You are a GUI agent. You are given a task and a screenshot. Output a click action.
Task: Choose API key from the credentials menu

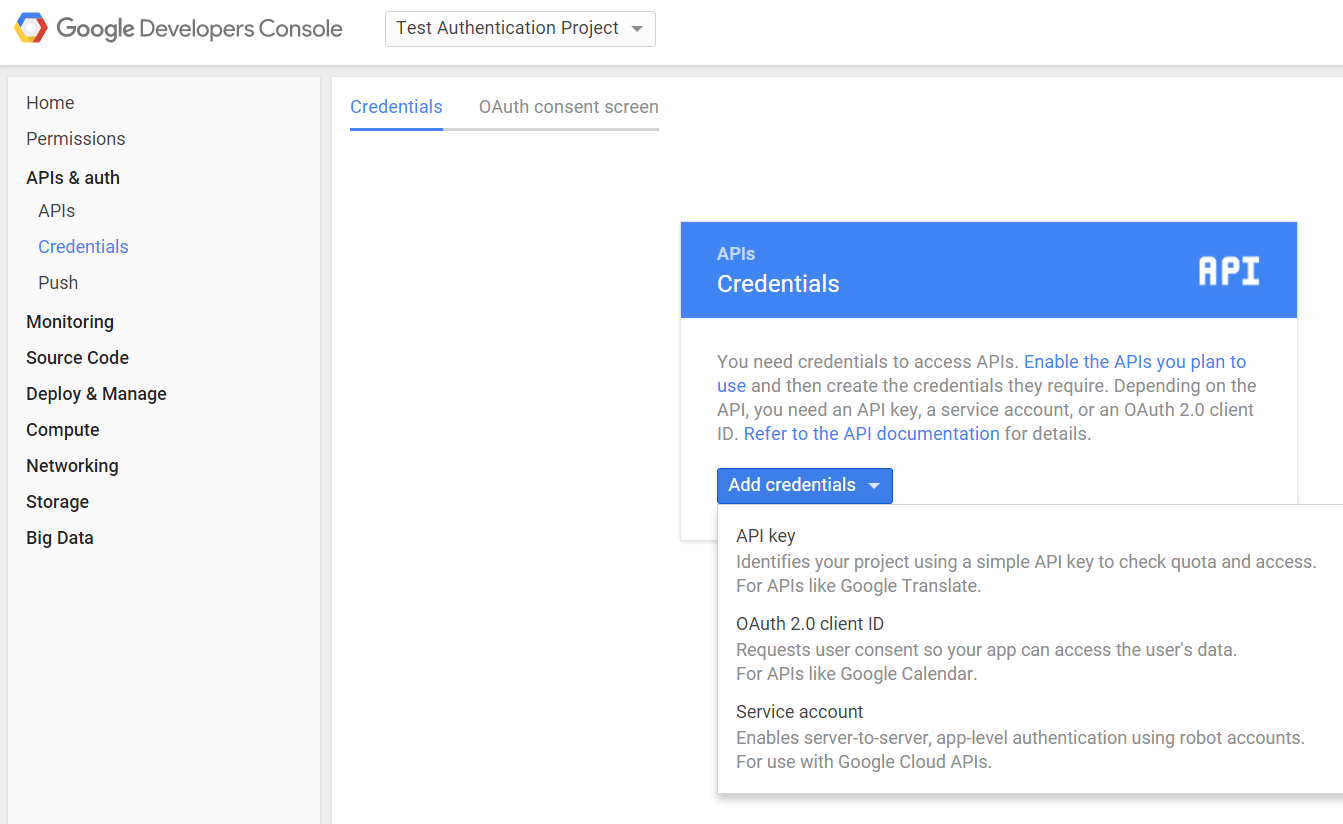[766, 536]
